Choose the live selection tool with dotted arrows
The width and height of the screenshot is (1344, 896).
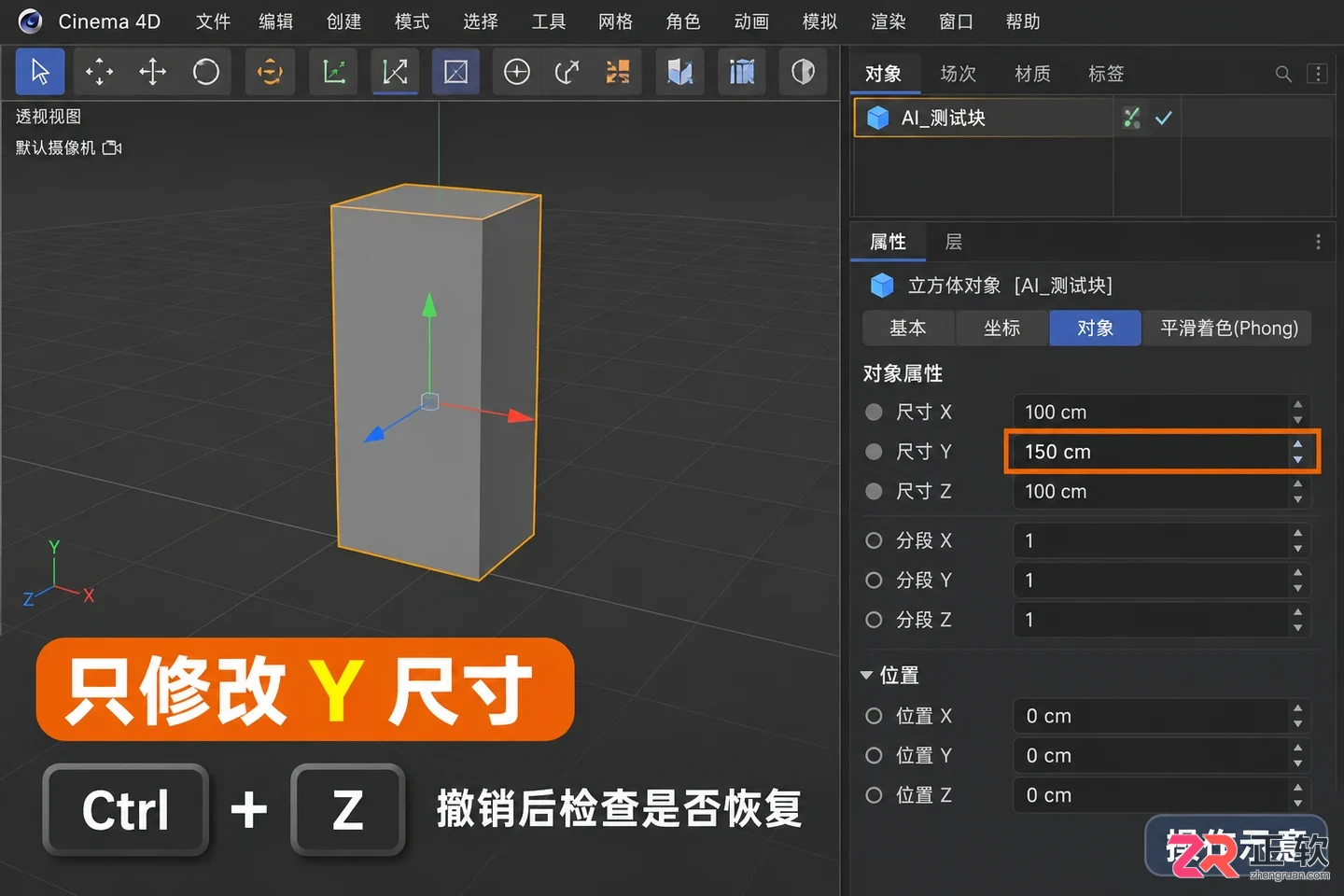(x=99, y=72)
